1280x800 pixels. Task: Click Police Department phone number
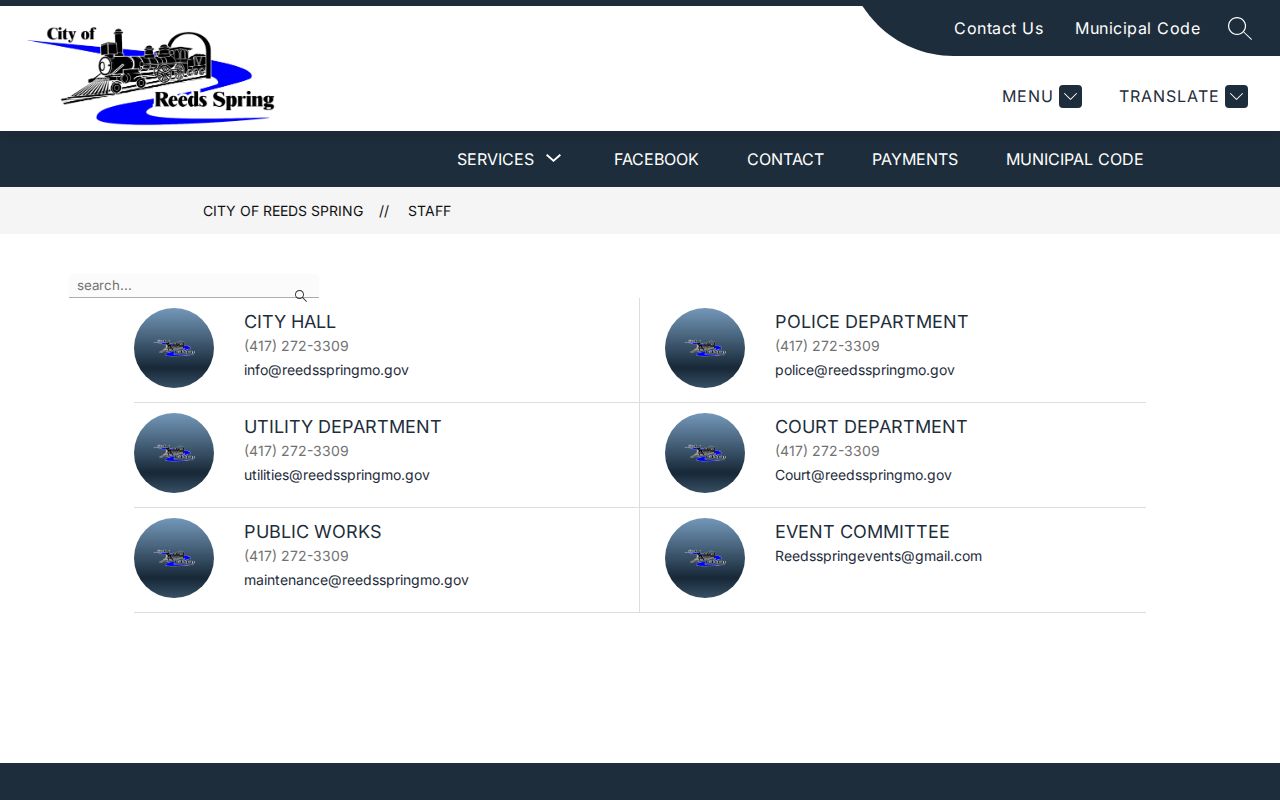pos(827,346)
